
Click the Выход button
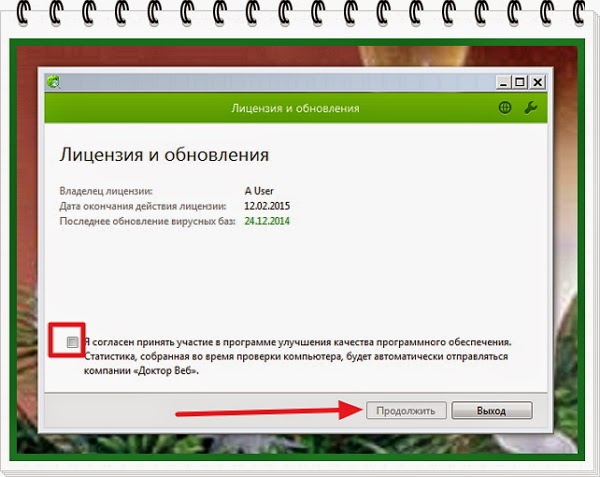point(492,410)
